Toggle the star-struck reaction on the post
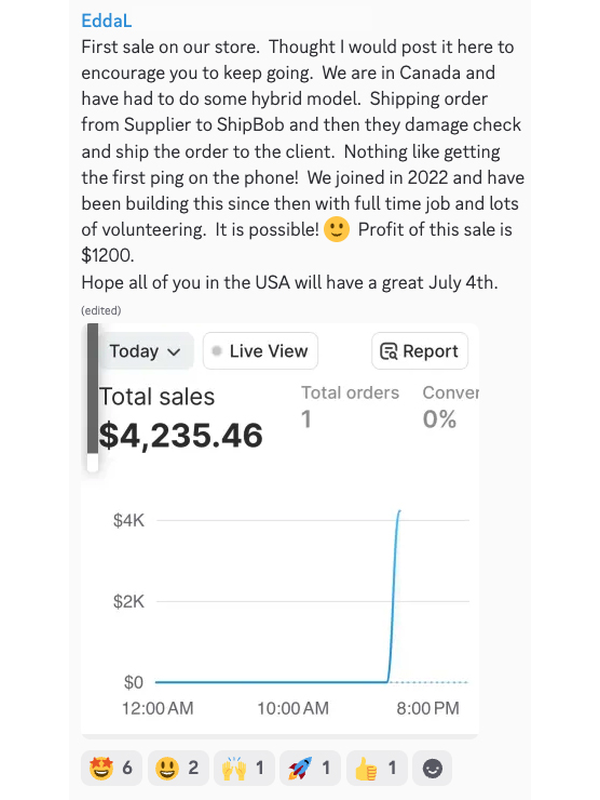This screenshot has width=600, height=800. click(100, 768)
